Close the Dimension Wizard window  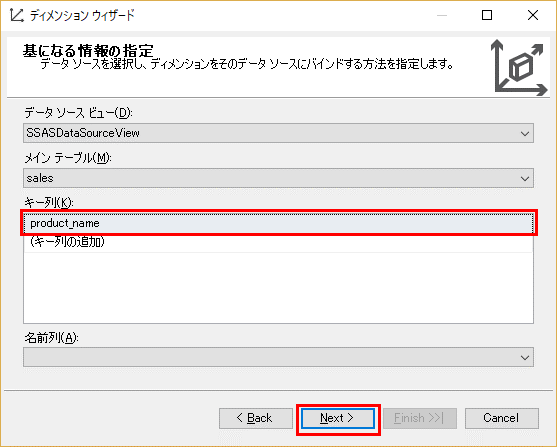pyautogui.click(x=533, y=15)
